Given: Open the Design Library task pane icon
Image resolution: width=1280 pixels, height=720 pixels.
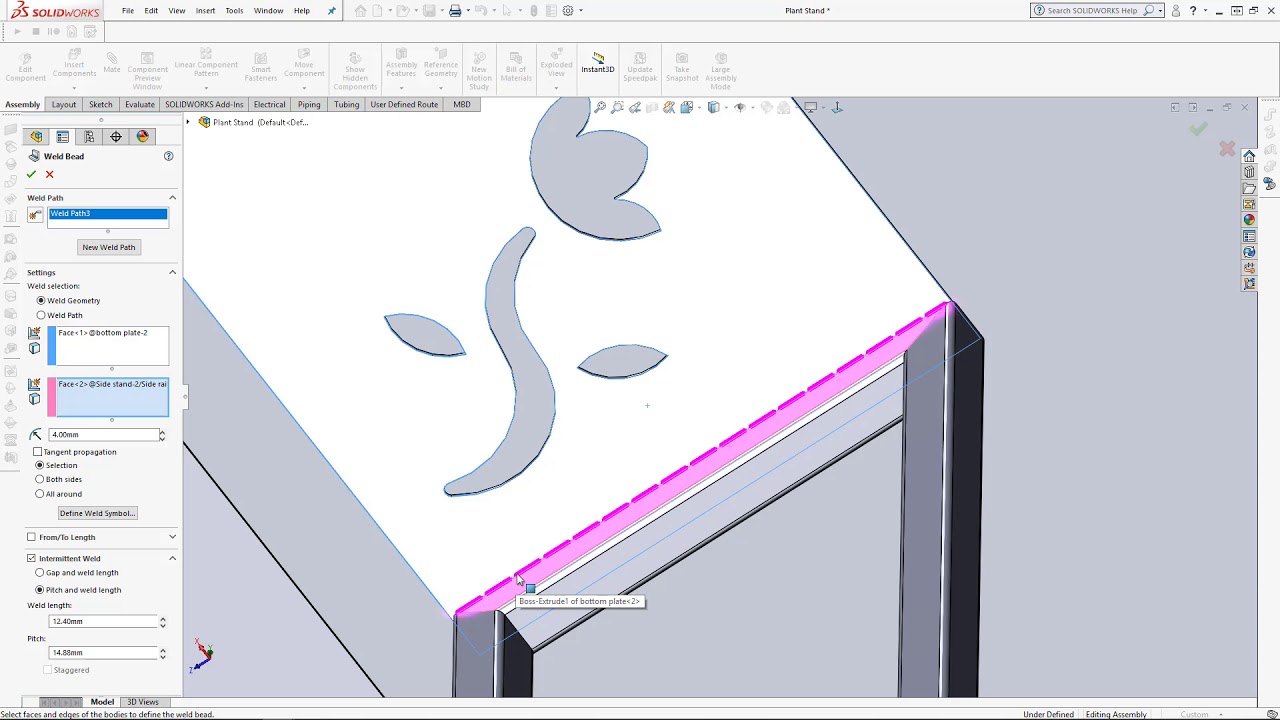Looking at the screenshot, I should click(x=1249, y=172).
